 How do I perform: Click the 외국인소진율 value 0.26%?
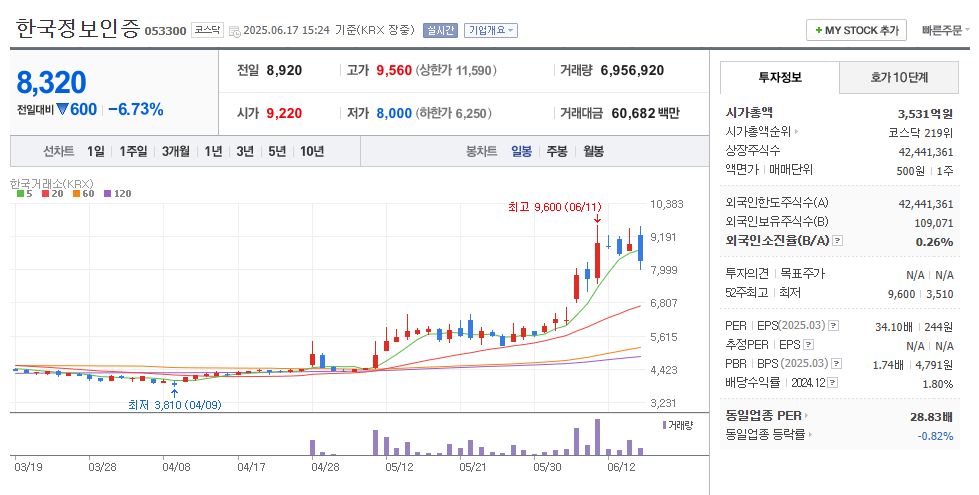click(x=935, y=242)
